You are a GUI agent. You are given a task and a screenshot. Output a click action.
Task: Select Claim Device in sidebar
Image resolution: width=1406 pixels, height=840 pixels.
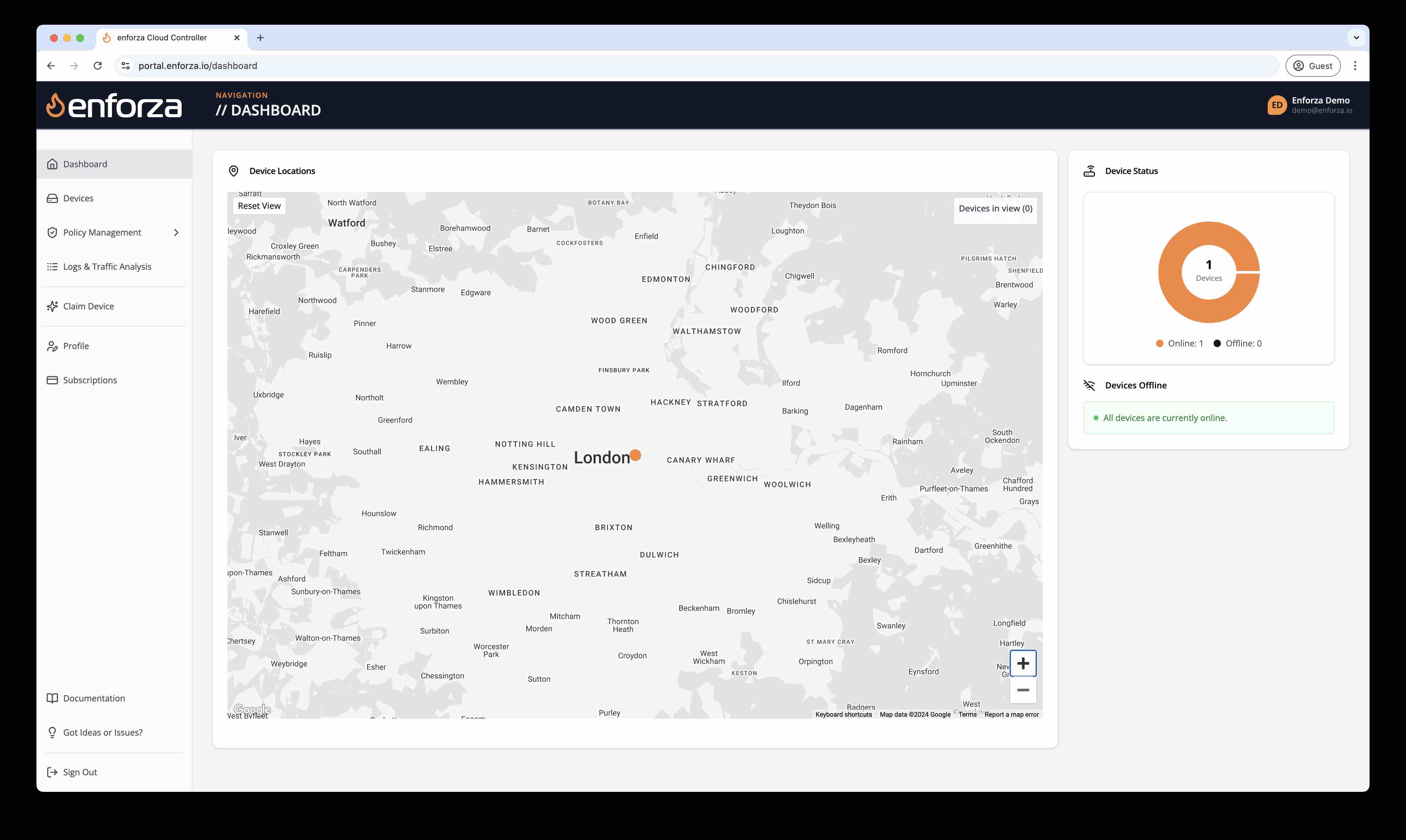coord(114,306)
